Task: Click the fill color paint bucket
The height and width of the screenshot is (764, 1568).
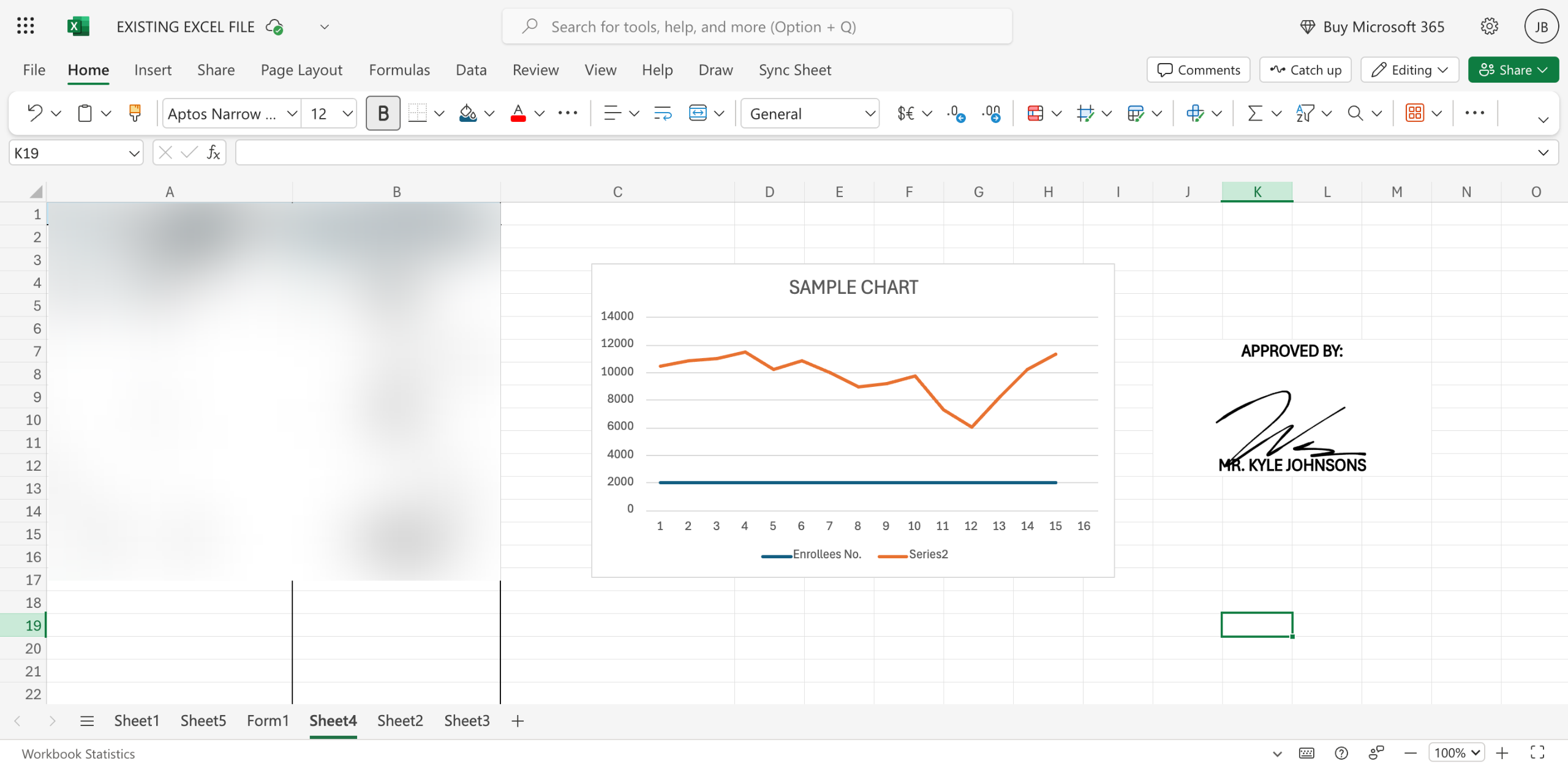Action: (x=468, y=113)
